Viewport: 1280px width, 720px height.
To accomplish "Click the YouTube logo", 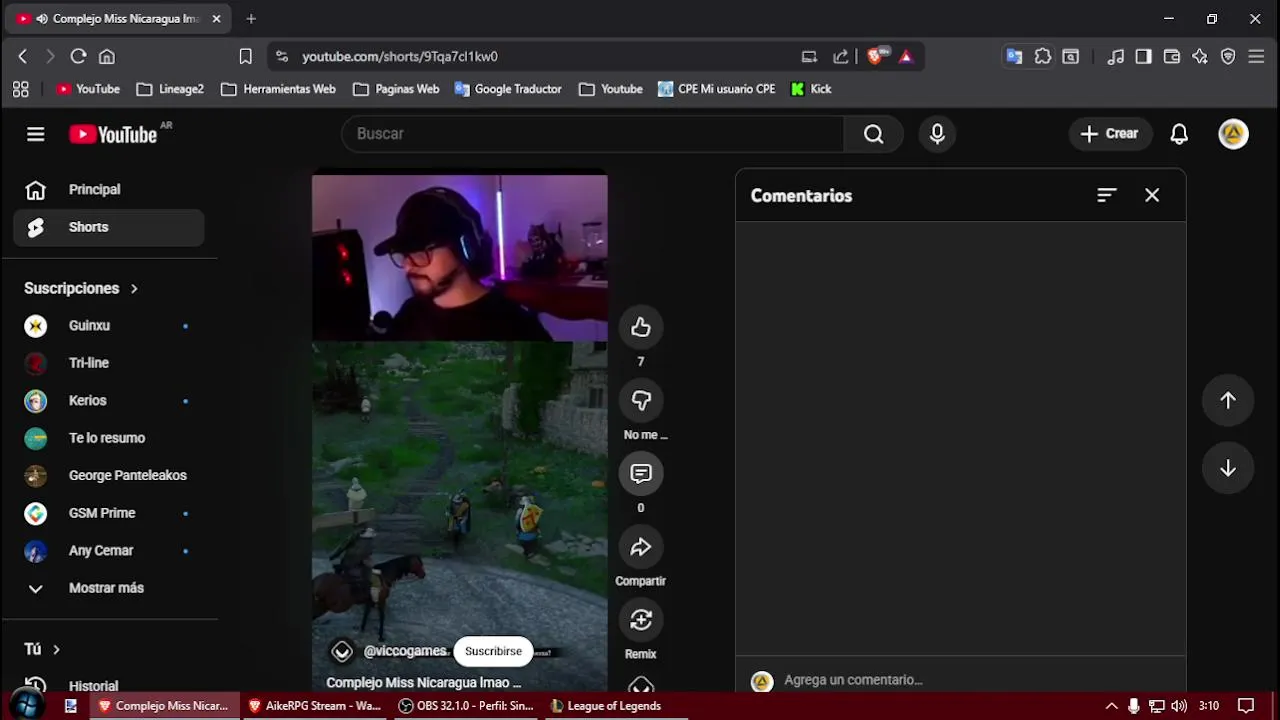I will click(x=113, y=134).
